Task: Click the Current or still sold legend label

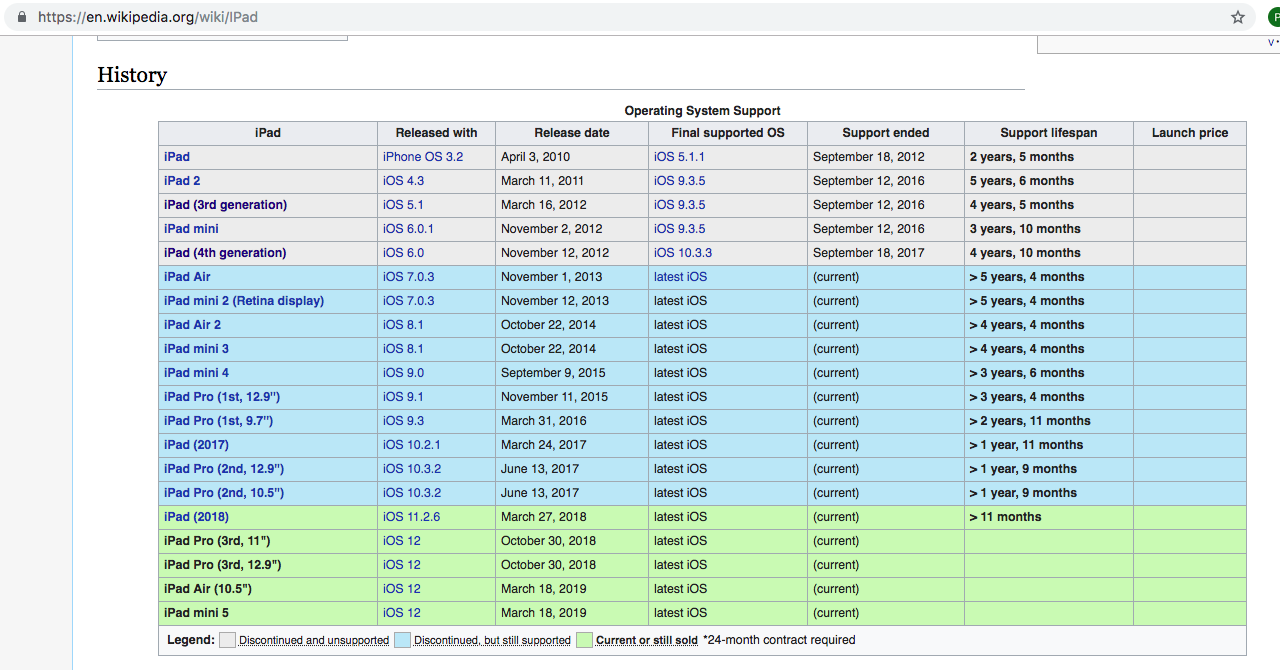Action: click(x=647, y=640)
